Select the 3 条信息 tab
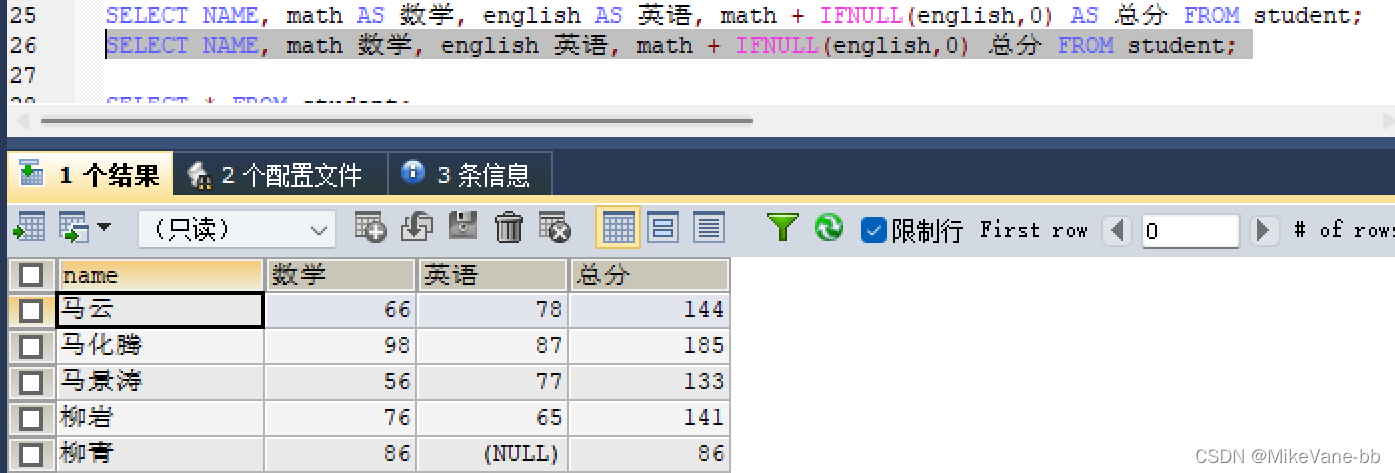Viewport: 1395px width, 473px height. coord(470,175)
